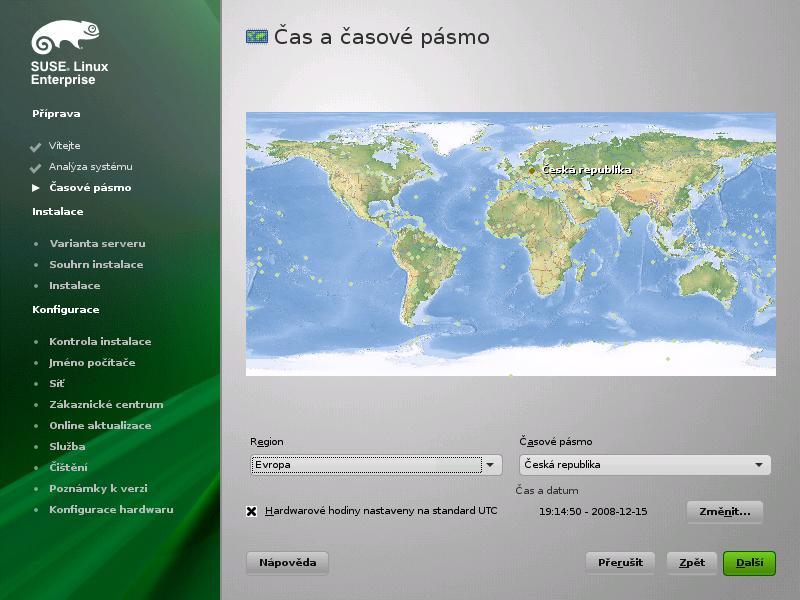Select the Síť step
The image size is (800, 600).
tap(57, 384)
